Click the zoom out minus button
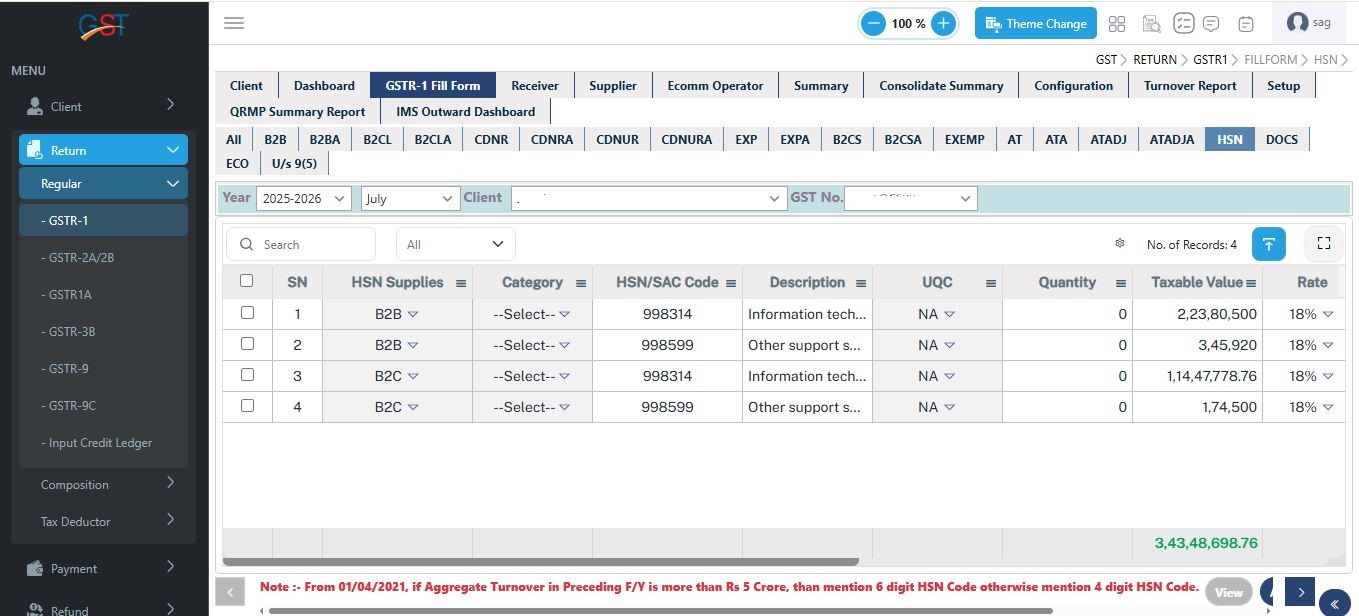Screen dimensions: 1359x616 coord(873,23)
